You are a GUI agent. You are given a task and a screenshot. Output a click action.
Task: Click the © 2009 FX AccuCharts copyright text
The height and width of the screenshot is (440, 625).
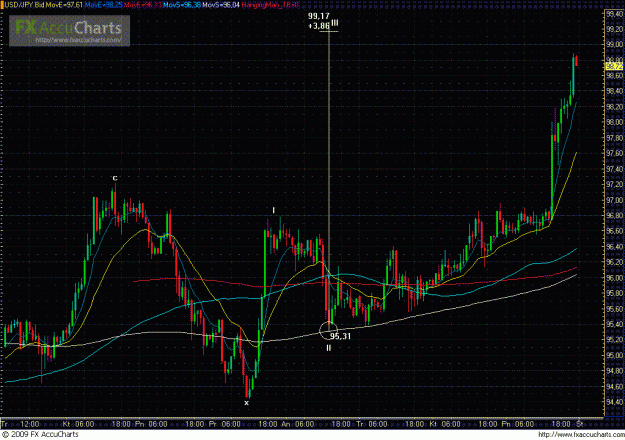40,434
